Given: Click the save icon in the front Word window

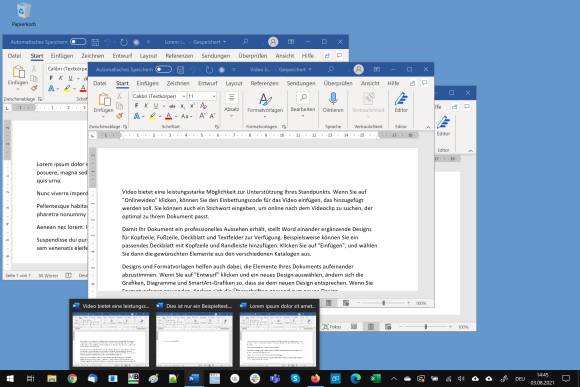Looking at the screenshot, I should click(181, 70).
